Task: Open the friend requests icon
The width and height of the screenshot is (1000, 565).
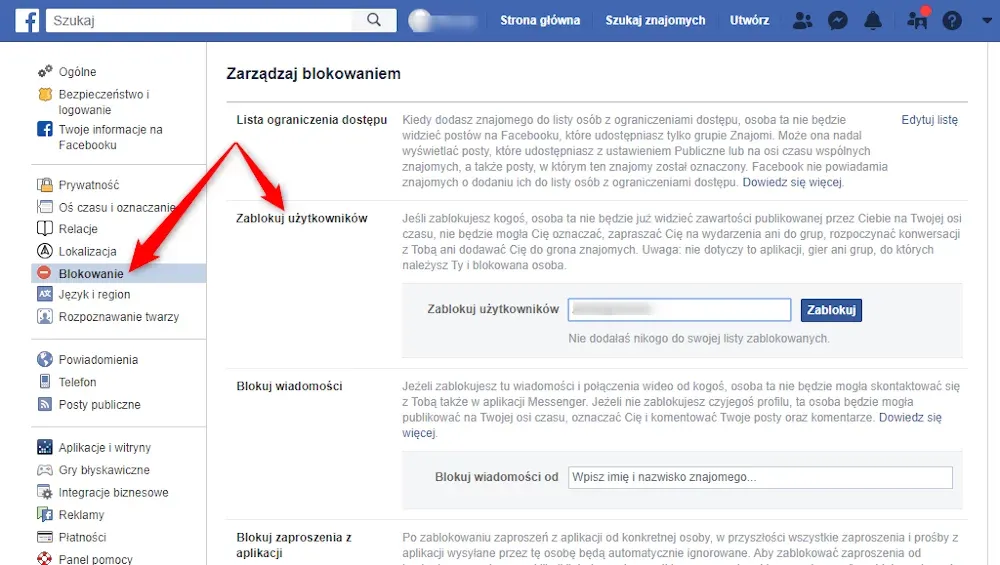Action: pos(802,21)
